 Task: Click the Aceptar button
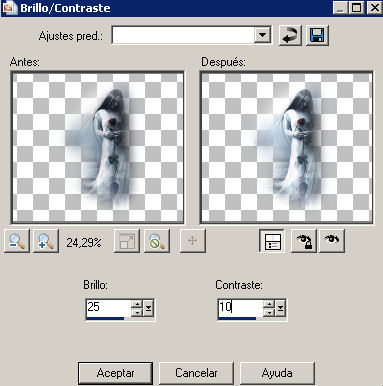115,373
